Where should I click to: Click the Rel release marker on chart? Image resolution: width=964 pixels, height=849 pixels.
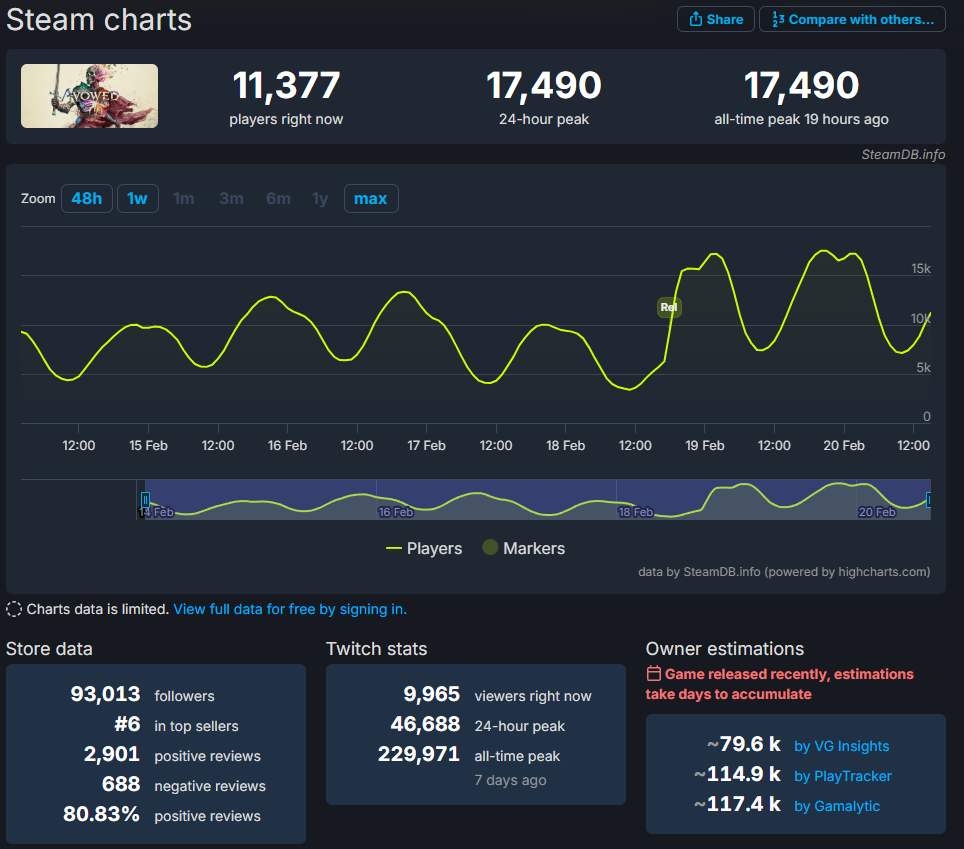point(669,307)
